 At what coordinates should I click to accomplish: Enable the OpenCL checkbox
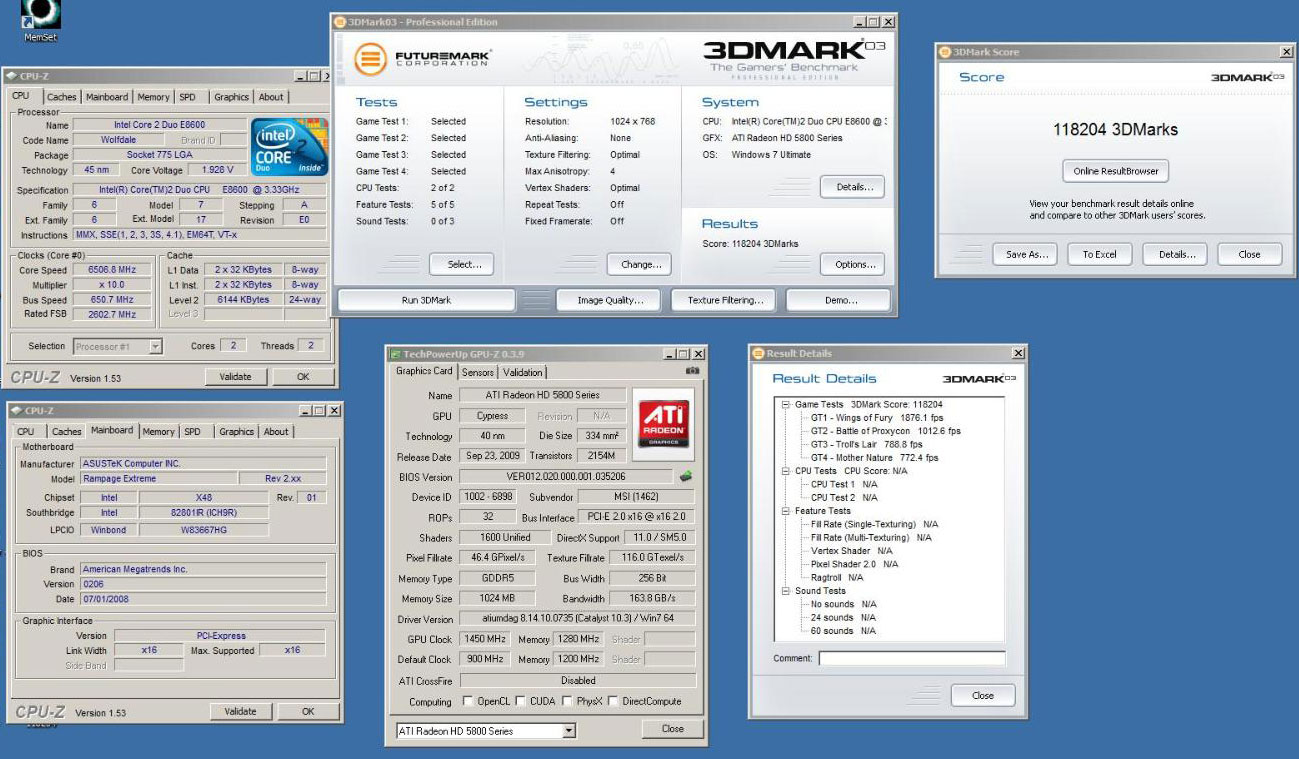click(468, 702)
